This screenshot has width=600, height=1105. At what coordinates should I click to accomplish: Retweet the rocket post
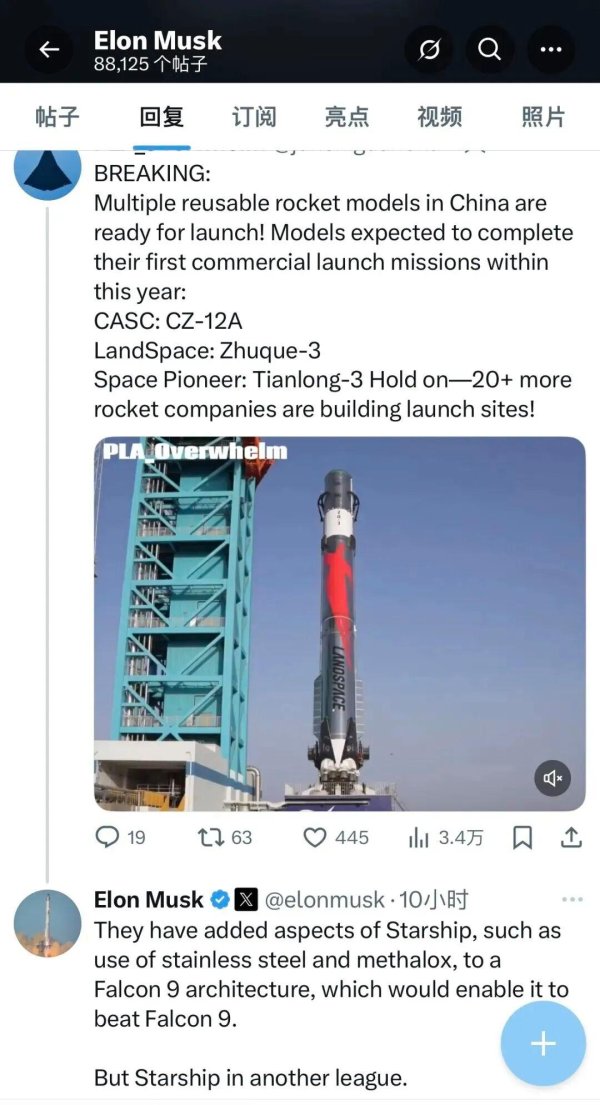(x=213, y=837)
